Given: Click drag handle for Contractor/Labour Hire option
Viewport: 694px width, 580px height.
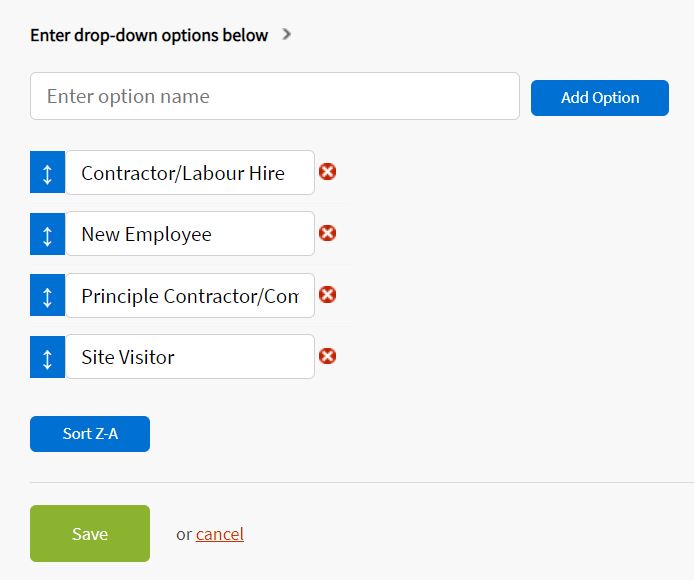Looking at the screenshot, I should pyautogui.click(x=47, y=173).
